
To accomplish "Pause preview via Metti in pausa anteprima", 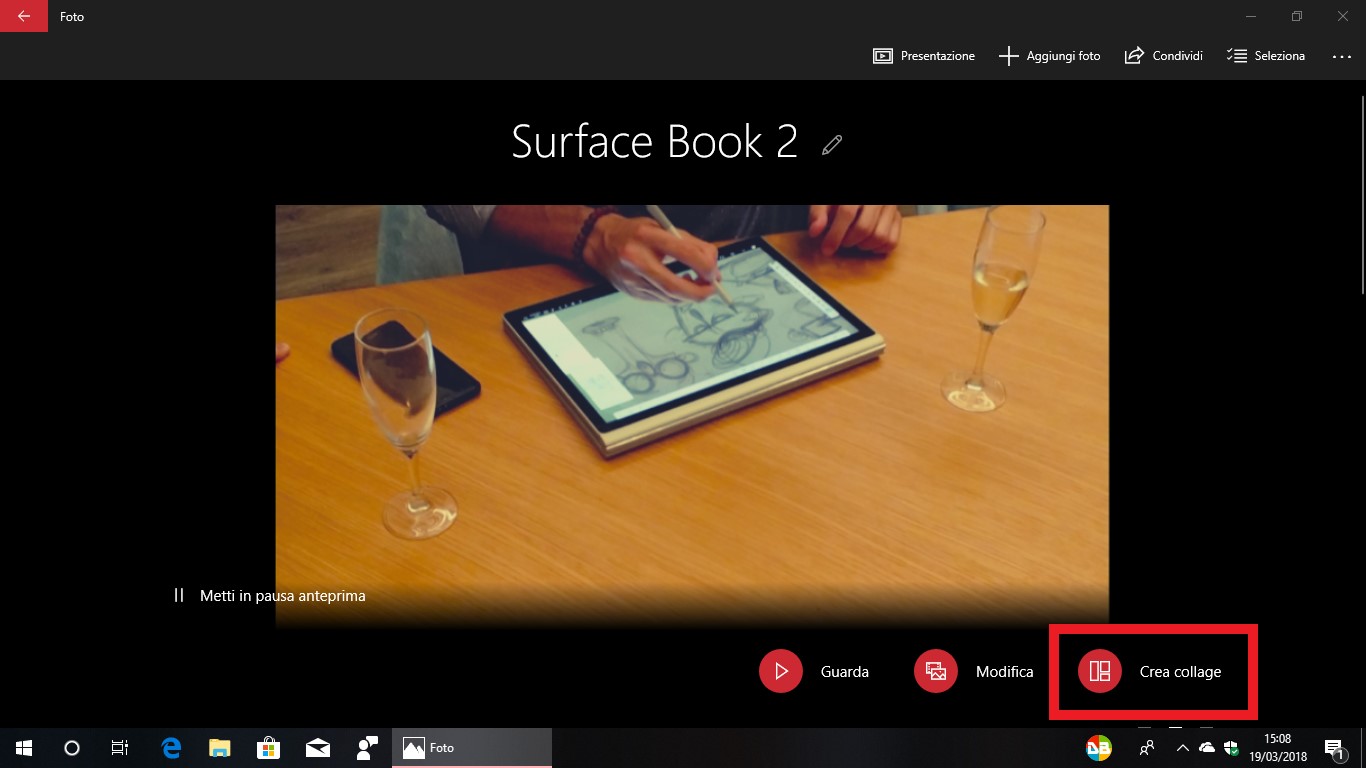I will coord(270,596).
